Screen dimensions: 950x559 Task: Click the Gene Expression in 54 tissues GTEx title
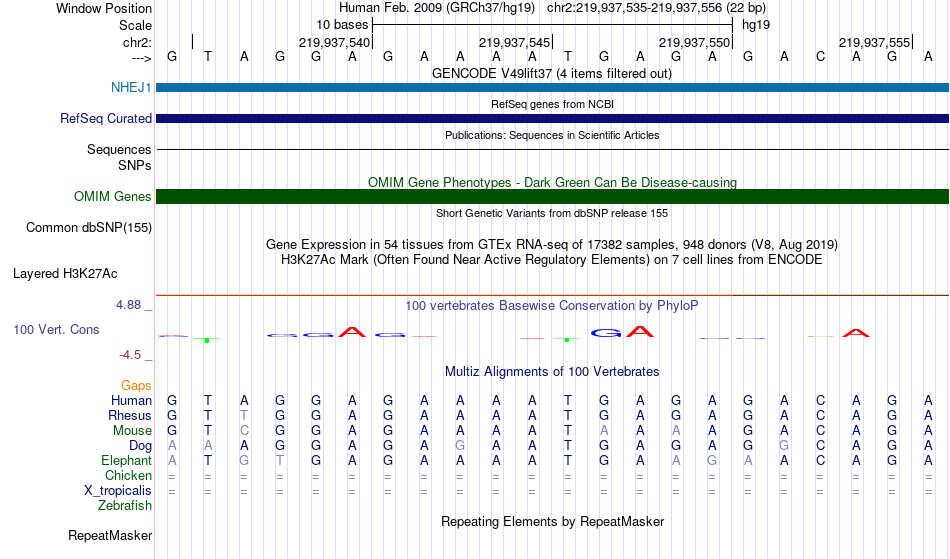click(552, 245)
